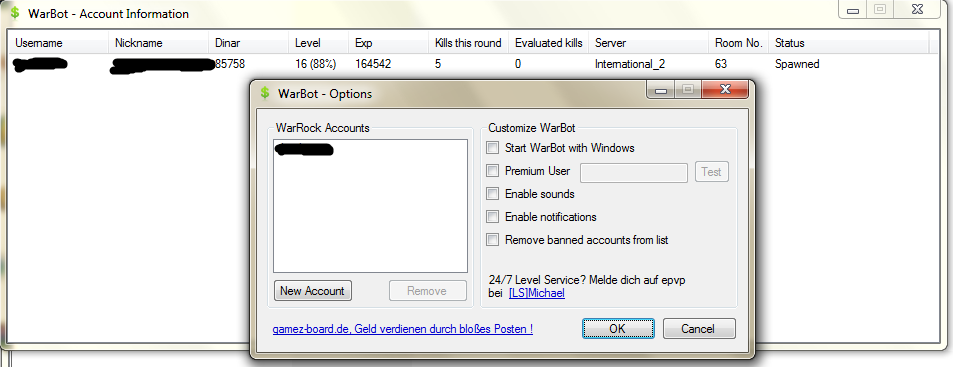The height and width of the screenshot is (367, 953).
Task: Click the Dinar value 85758
Action: point(230,64)
